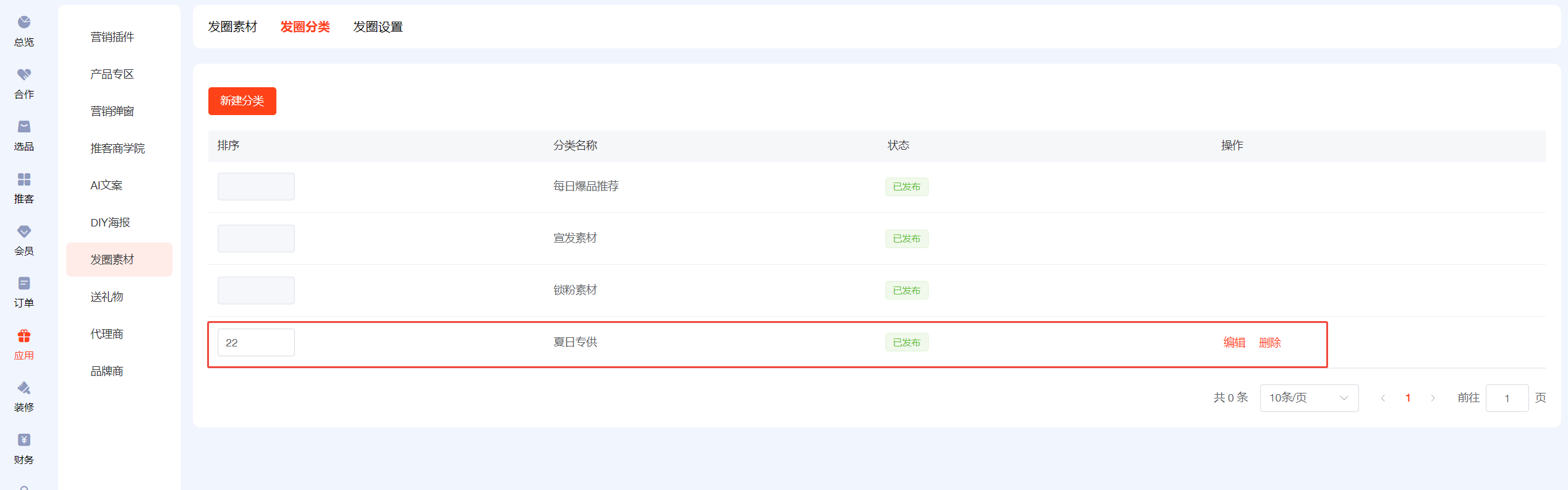This screenshot has height=490, width=1568.
Task: Click 编辑 link for 夏日专供
Action: 1234,343
